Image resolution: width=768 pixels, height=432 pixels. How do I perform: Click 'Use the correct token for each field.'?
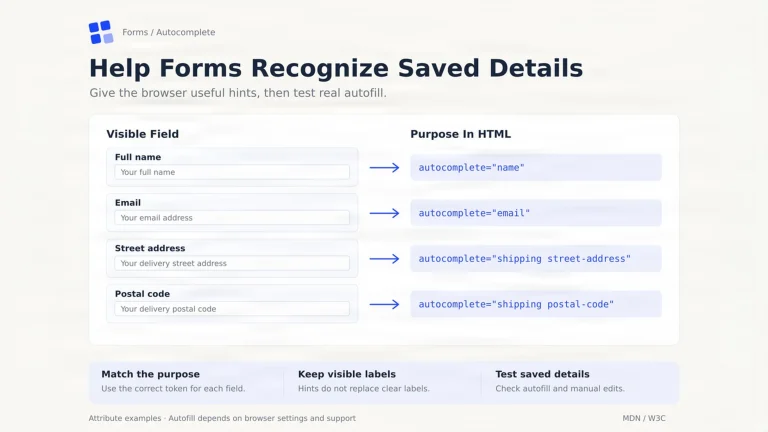click(x=173, y=388)
